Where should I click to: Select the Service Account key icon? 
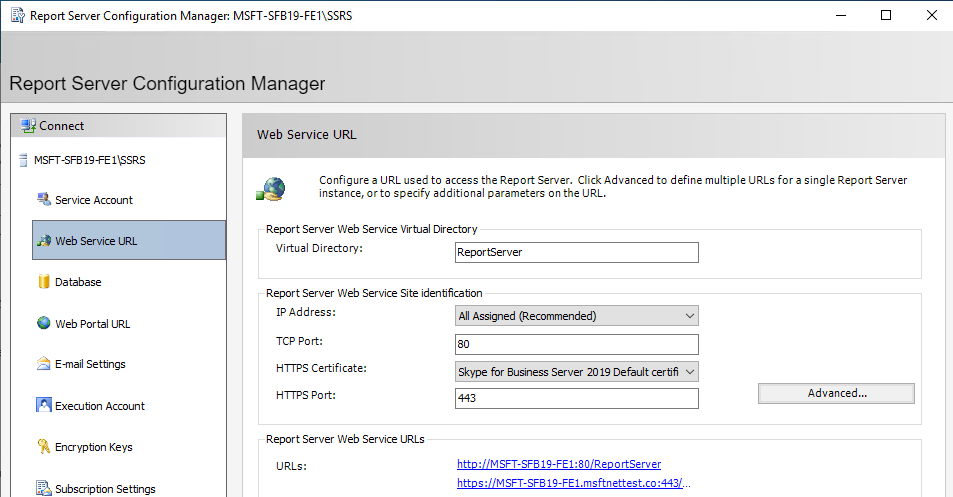click(44, 200)
